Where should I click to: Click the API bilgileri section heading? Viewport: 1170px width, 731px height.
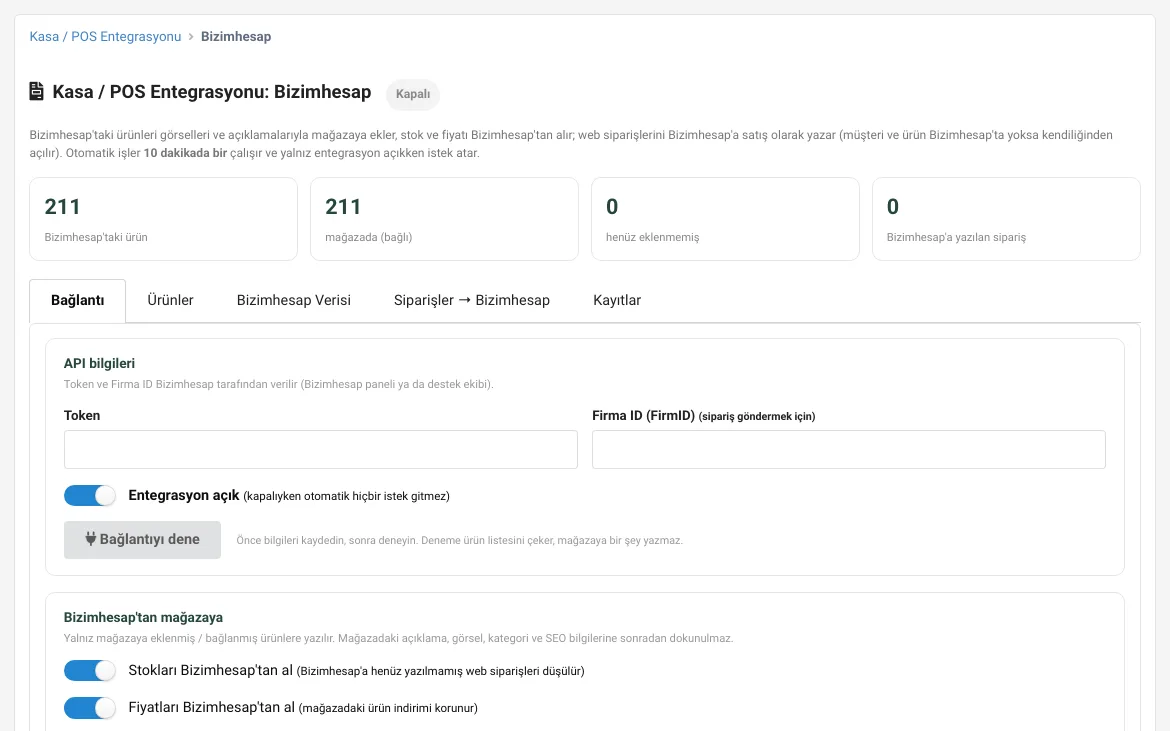tap(99, 363)
